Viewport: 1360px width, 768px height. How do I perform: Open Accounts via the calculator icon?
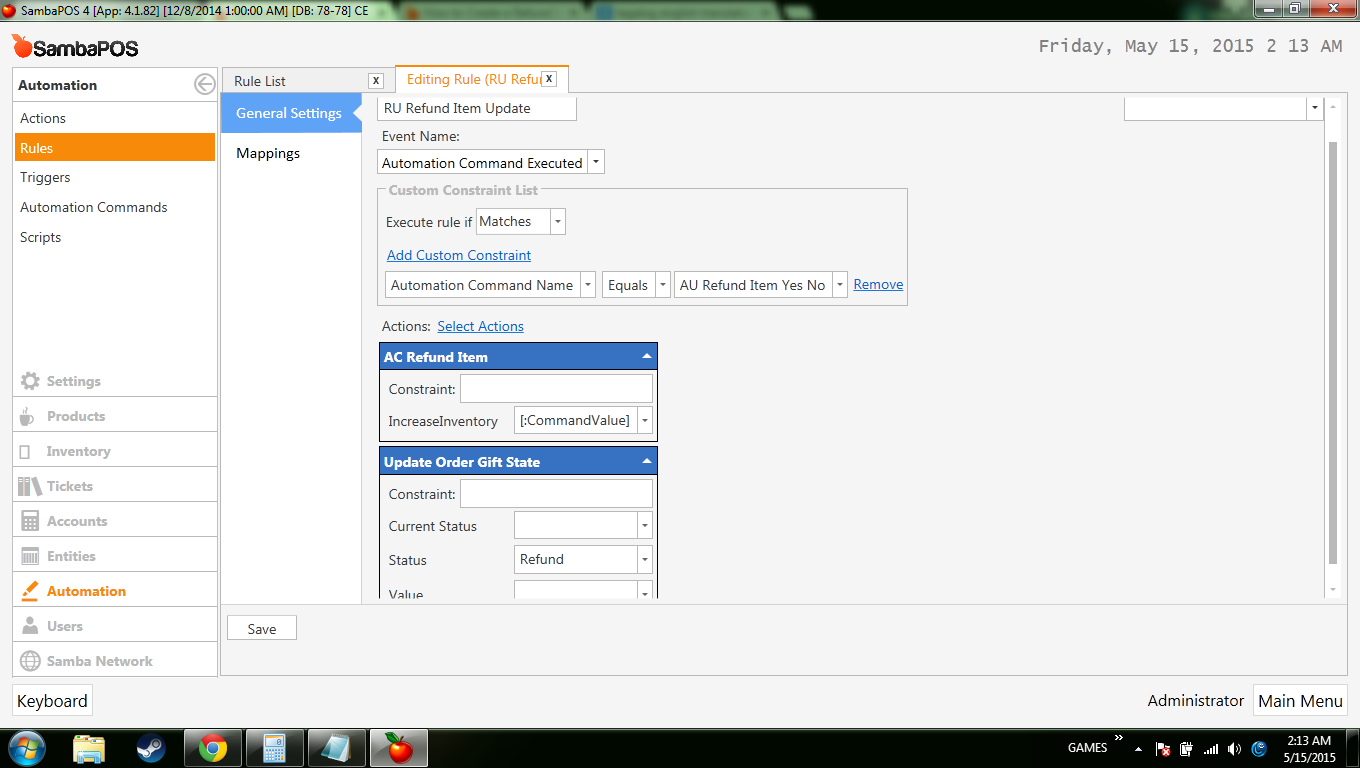coord(30,521)
